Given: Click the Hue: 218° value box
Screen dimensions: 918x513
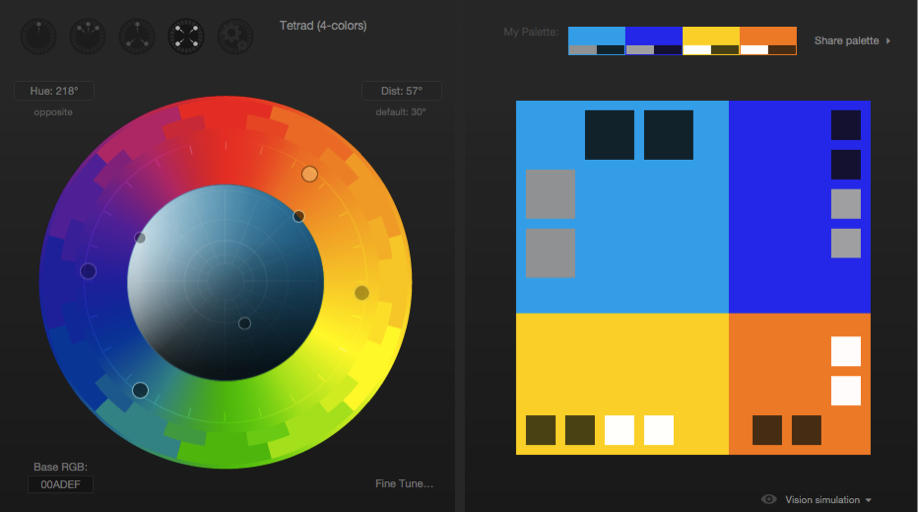Looking at the screenshot, I should coord(54,91).
